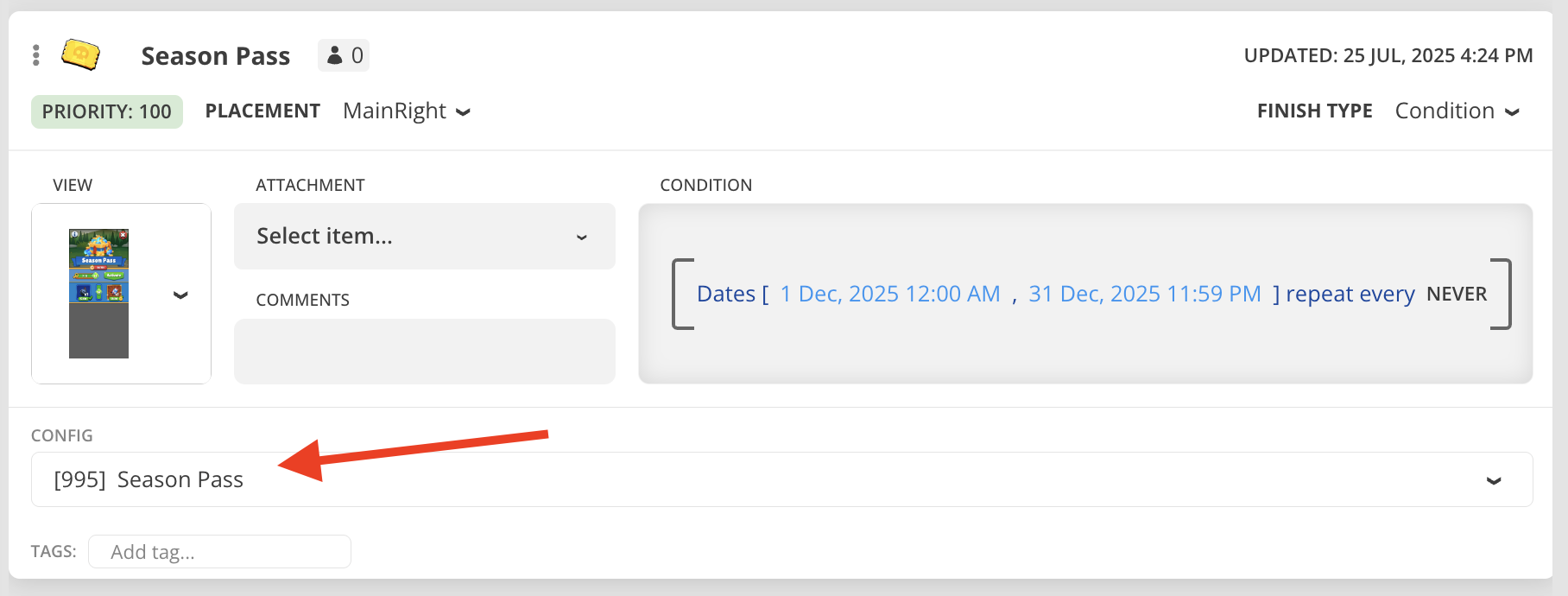Select the Season Pass title text
The width and height of the screenshot is (1568, 596).
point(215,55)
